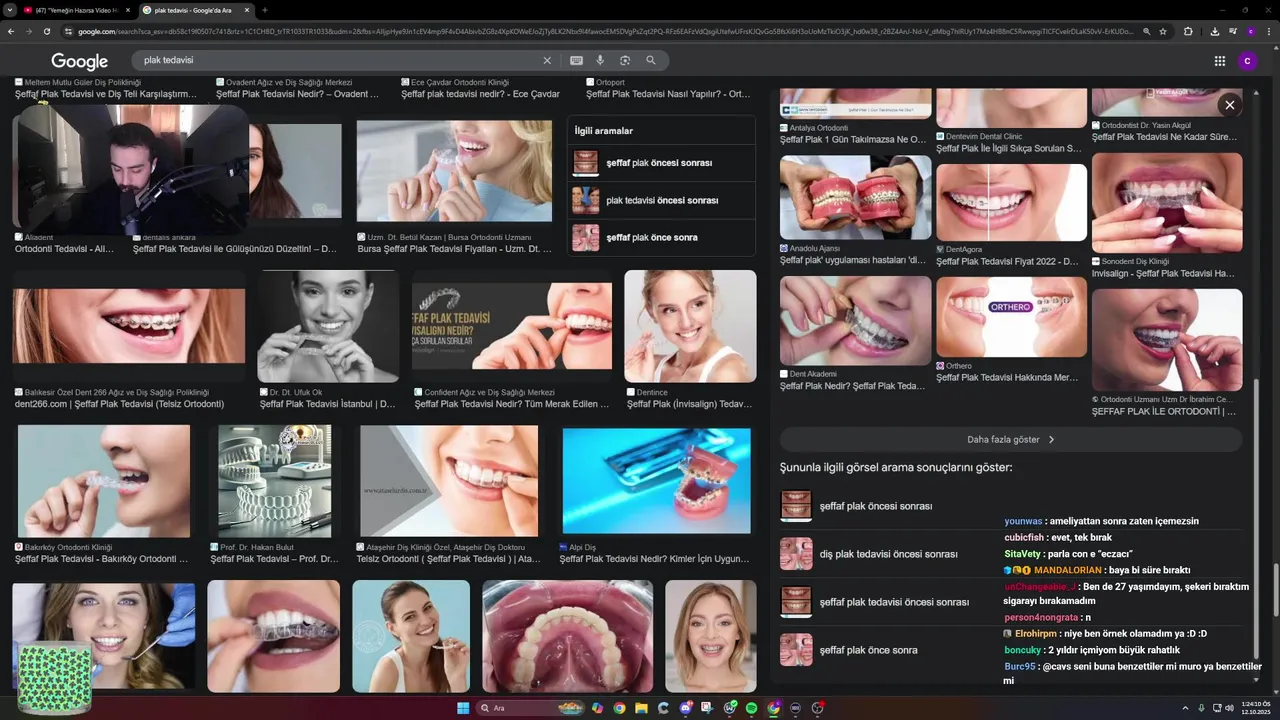Open Chrome extensions puzzle icon

tap(1188, 31)
